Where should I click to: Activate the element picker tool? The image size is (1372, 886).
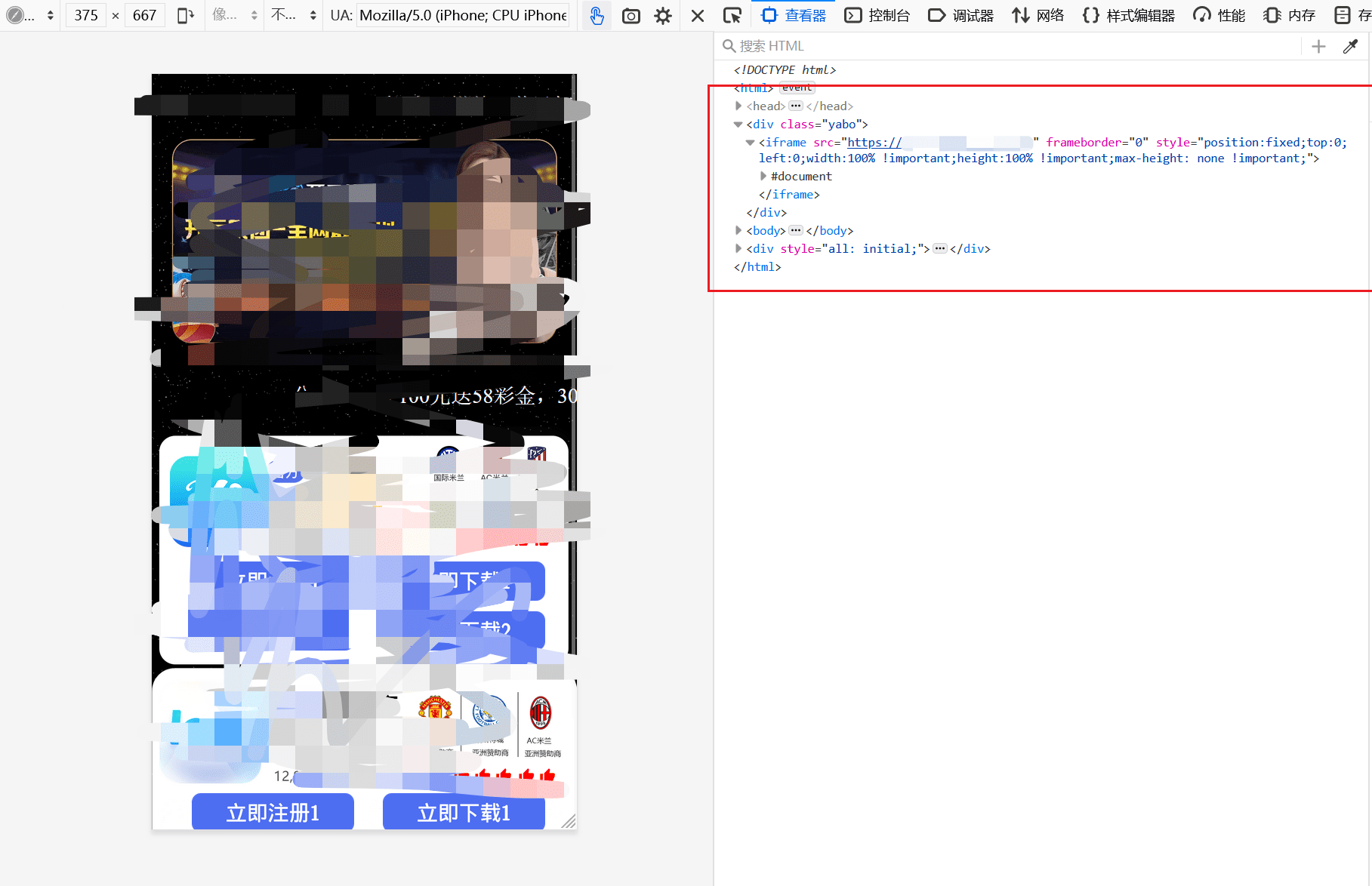pos(732,16)
